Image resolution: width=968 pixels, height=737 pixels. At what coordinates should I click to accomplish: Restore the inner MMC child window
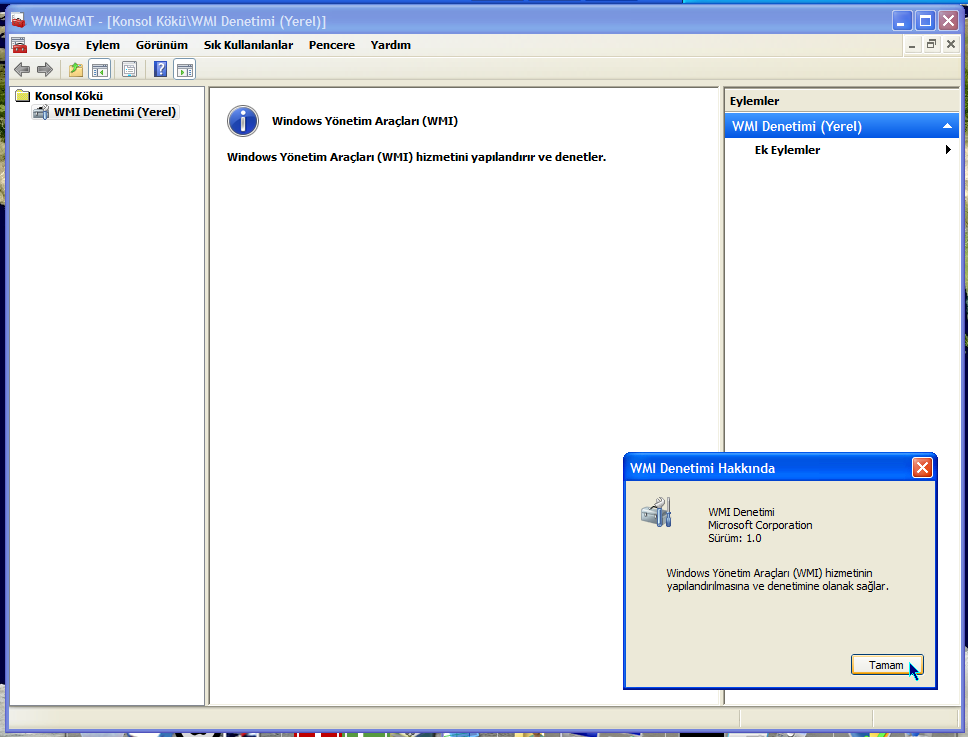932,44
